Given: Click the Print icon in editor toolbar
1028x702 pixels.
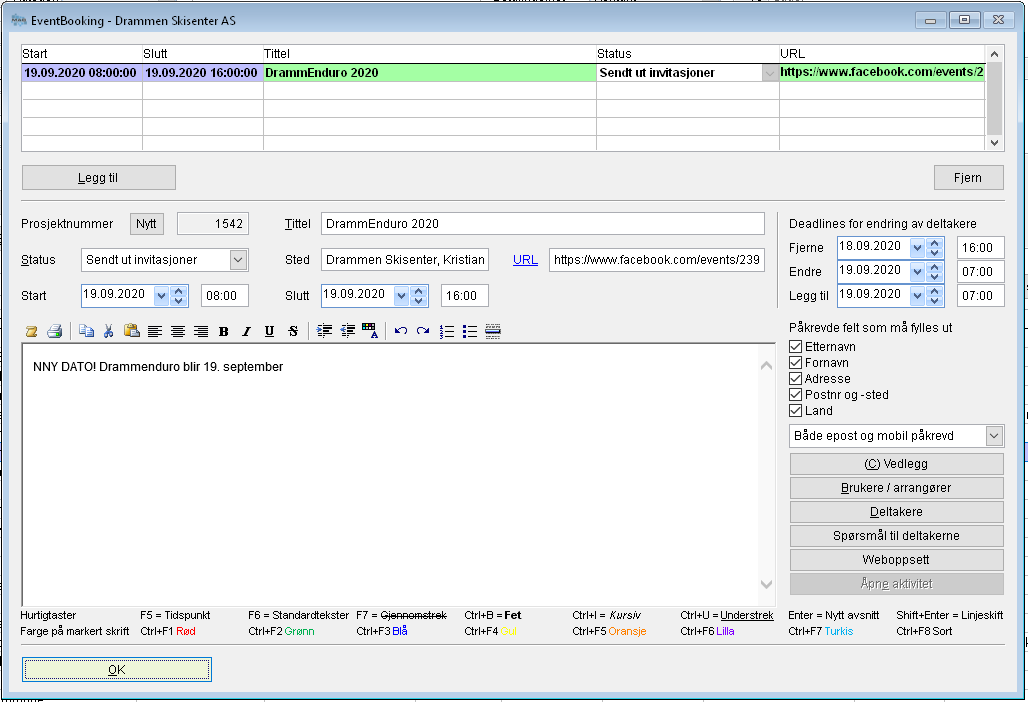Looking at the screenshot, I should pos(54,332).
